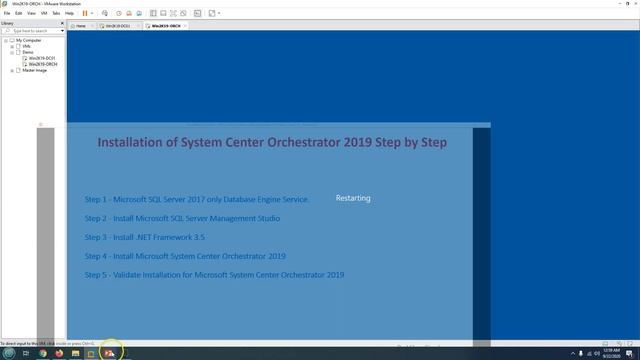
Task: Open the VM menu
Action: [x=44, y=13]
